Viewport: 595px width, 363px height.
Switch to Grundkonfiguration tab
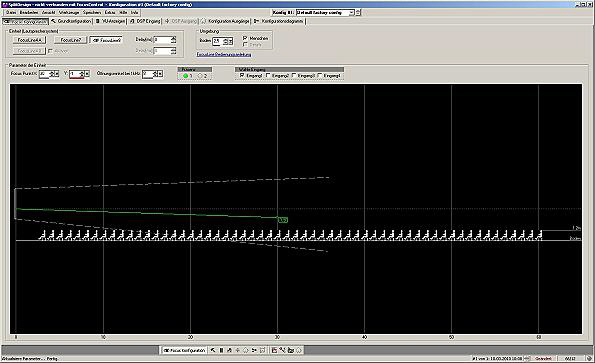pyautogui.click(x=71, y=21)
